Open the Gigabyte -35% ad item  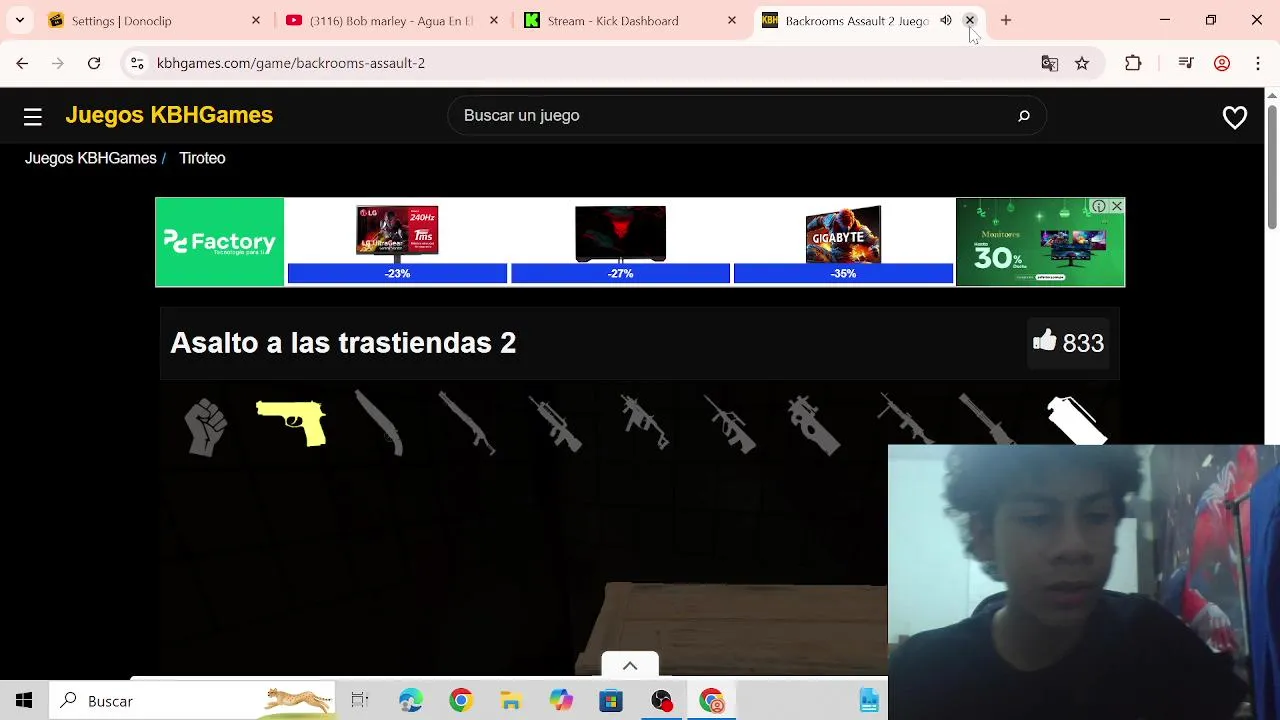(x=843, y=244)
